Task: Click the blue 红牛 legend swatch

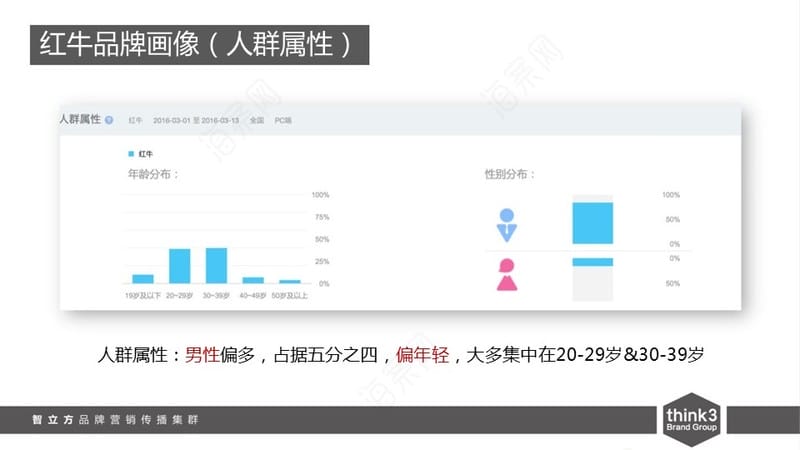Action: pyautogui.click(x=131, y=154)
